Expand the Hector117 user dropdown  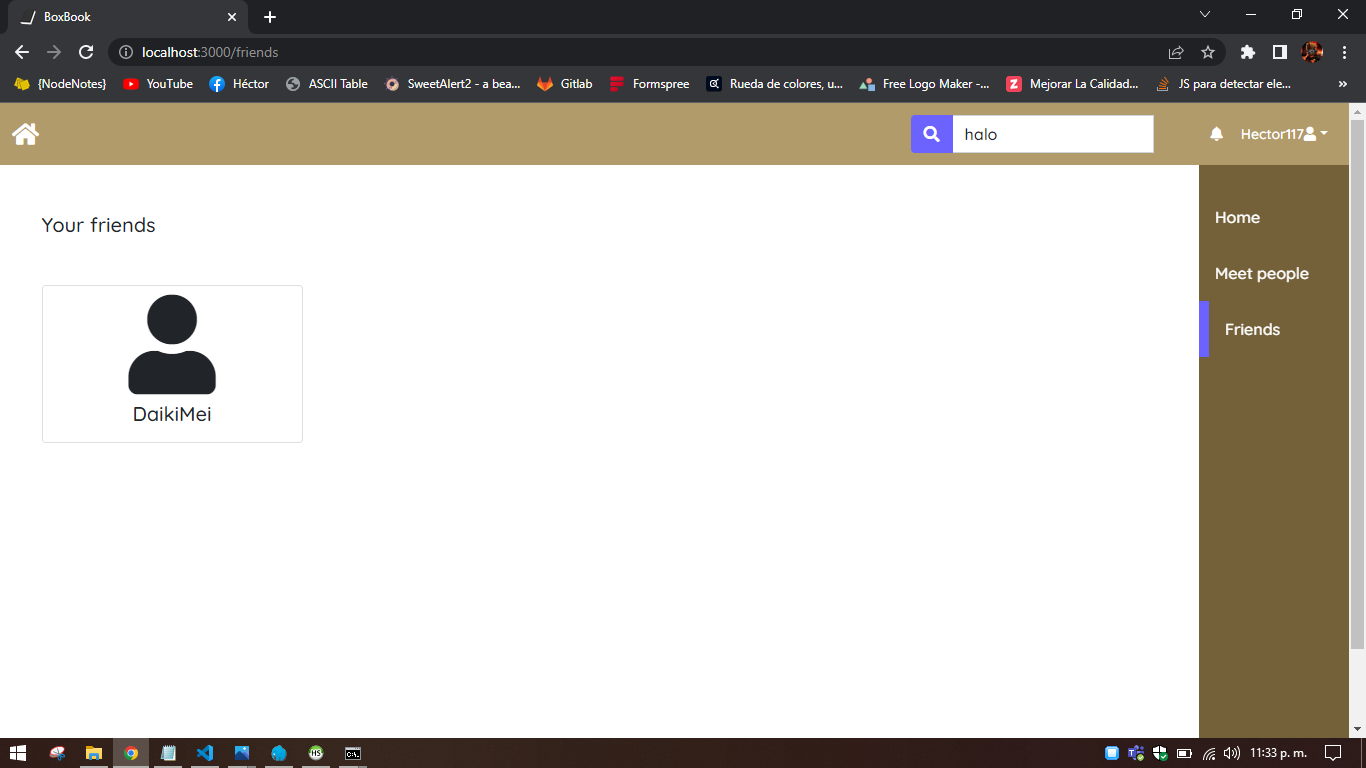1284,134
